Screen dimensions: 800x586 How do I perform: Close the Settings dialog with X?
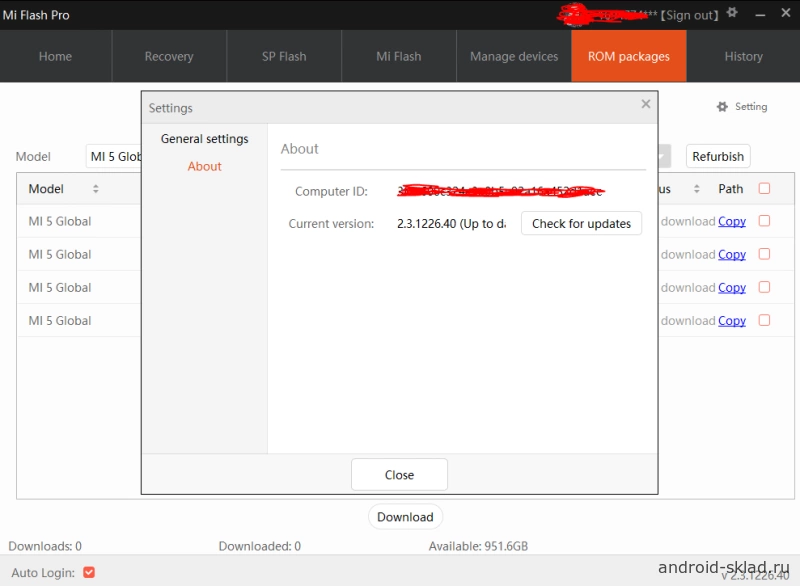(x=645, y=104)
